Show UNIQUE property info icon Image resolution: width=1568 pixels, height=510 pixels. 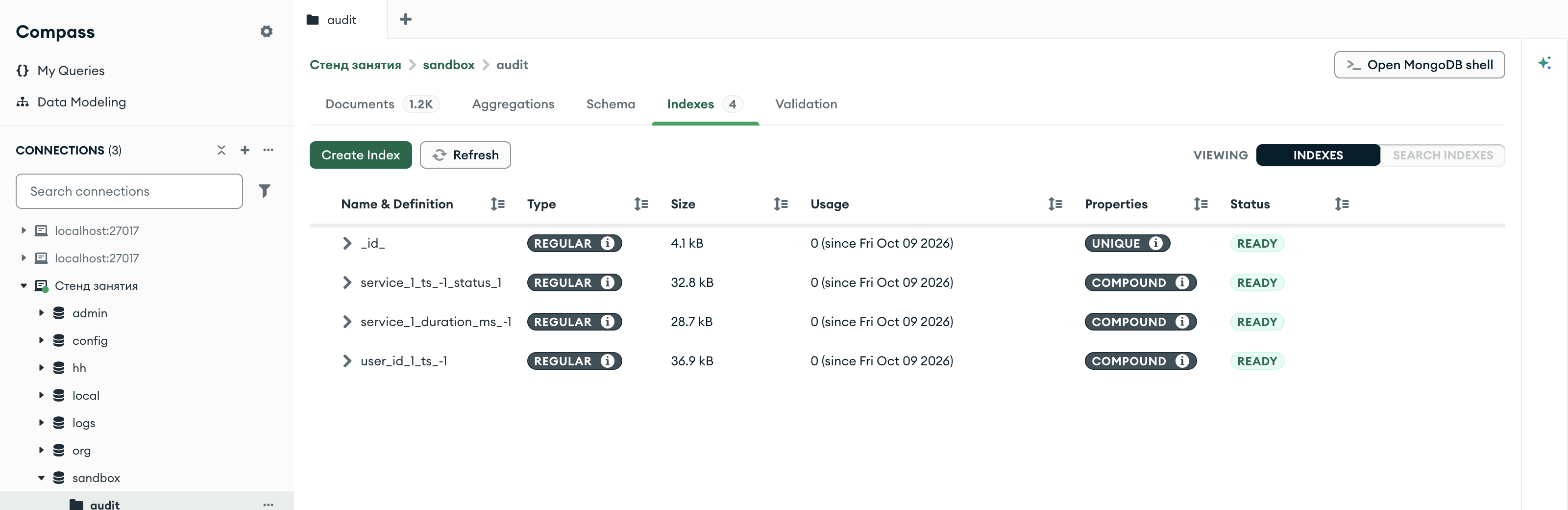[x=1156, y=244]
